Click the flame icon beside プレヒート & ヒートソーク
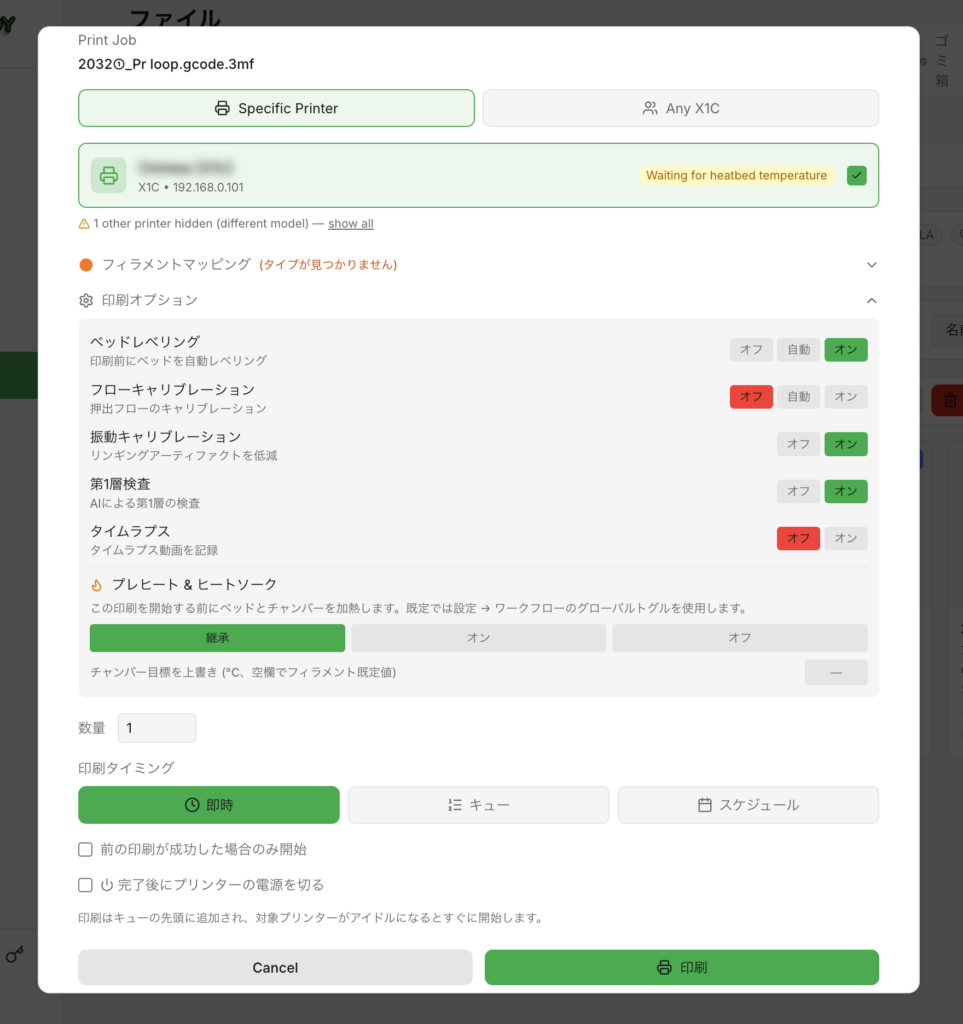 tap(97, 584)
